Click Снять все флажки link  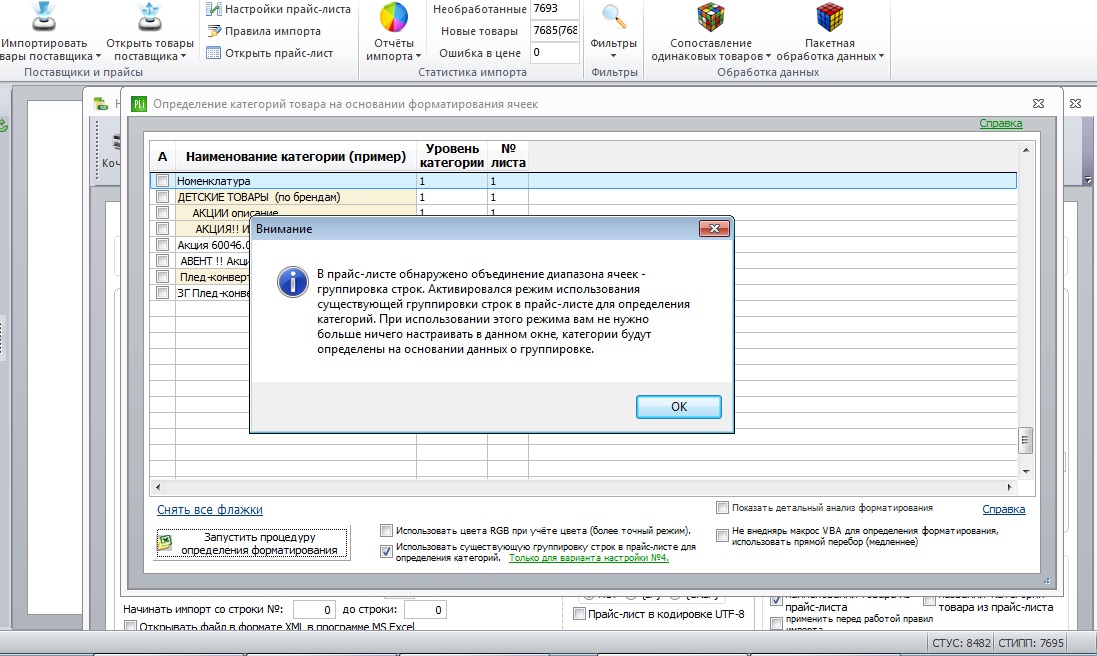coord(210,510)
